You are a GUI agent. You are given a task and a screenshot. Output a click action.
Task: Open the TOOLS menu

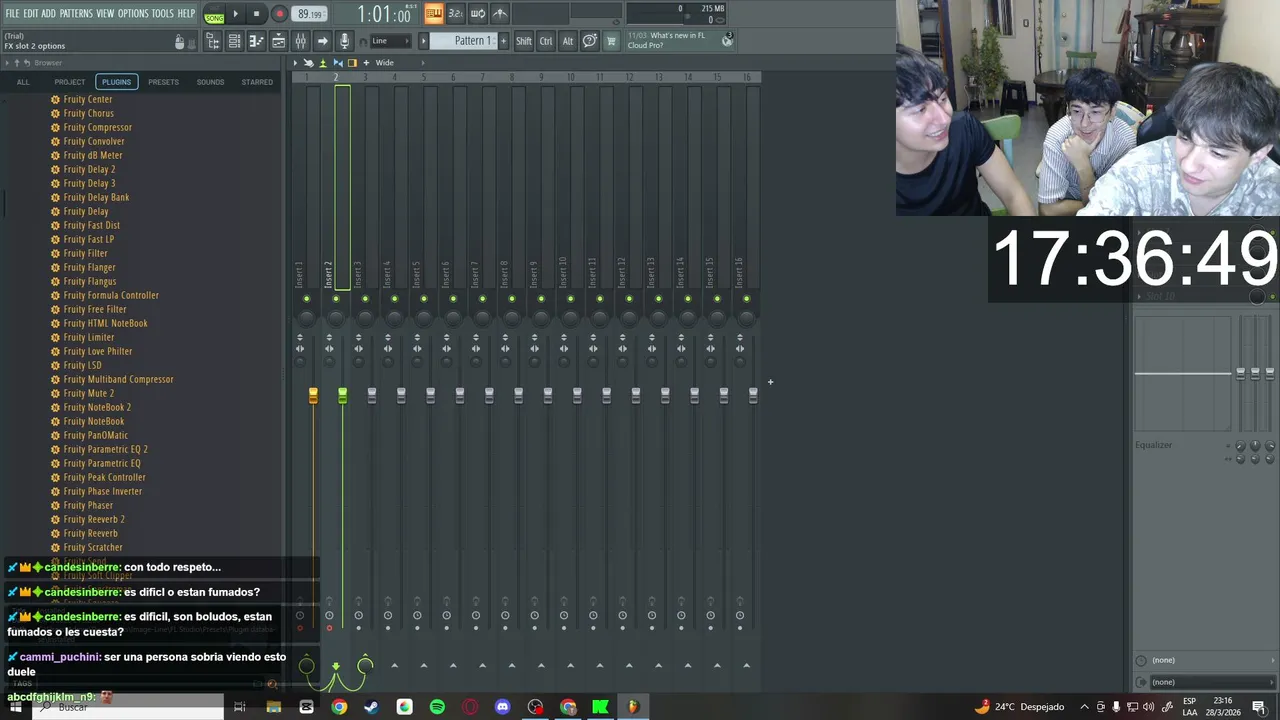point(163,14)
